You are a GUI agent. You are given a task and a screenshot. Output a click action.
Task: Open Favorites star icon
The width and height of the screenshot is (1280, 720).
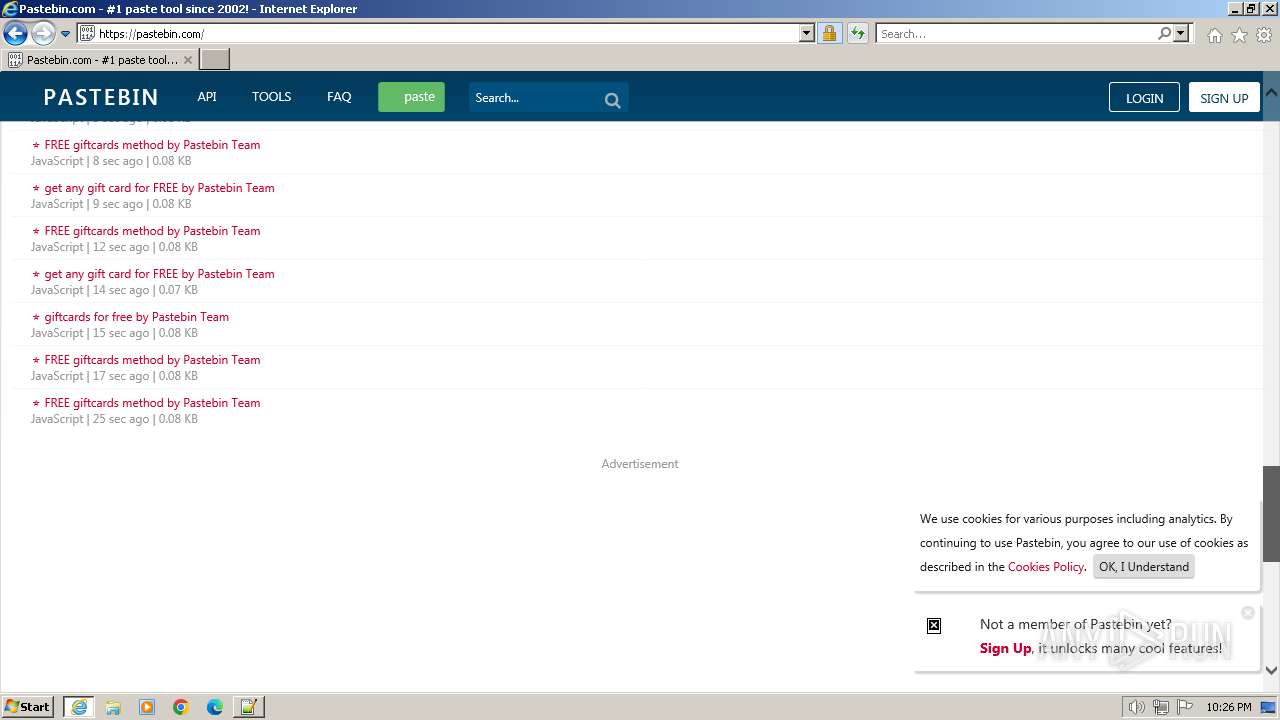(x=1239, y=35)
